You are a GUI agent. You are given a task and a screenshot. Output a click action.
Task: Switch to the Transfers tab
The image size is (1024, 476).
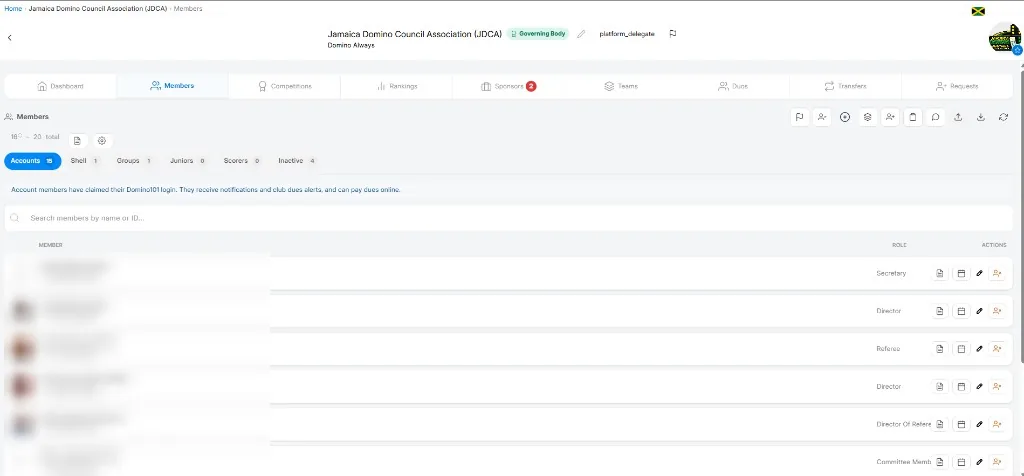click(x=845, y=86)
